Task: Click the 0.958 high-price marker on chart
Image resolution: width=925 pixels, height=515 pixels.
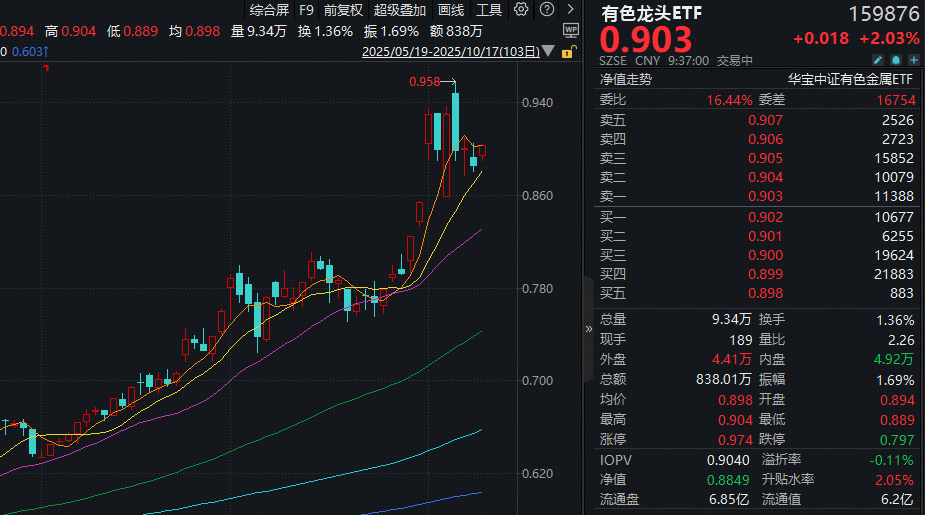Action: pos(424,82)
